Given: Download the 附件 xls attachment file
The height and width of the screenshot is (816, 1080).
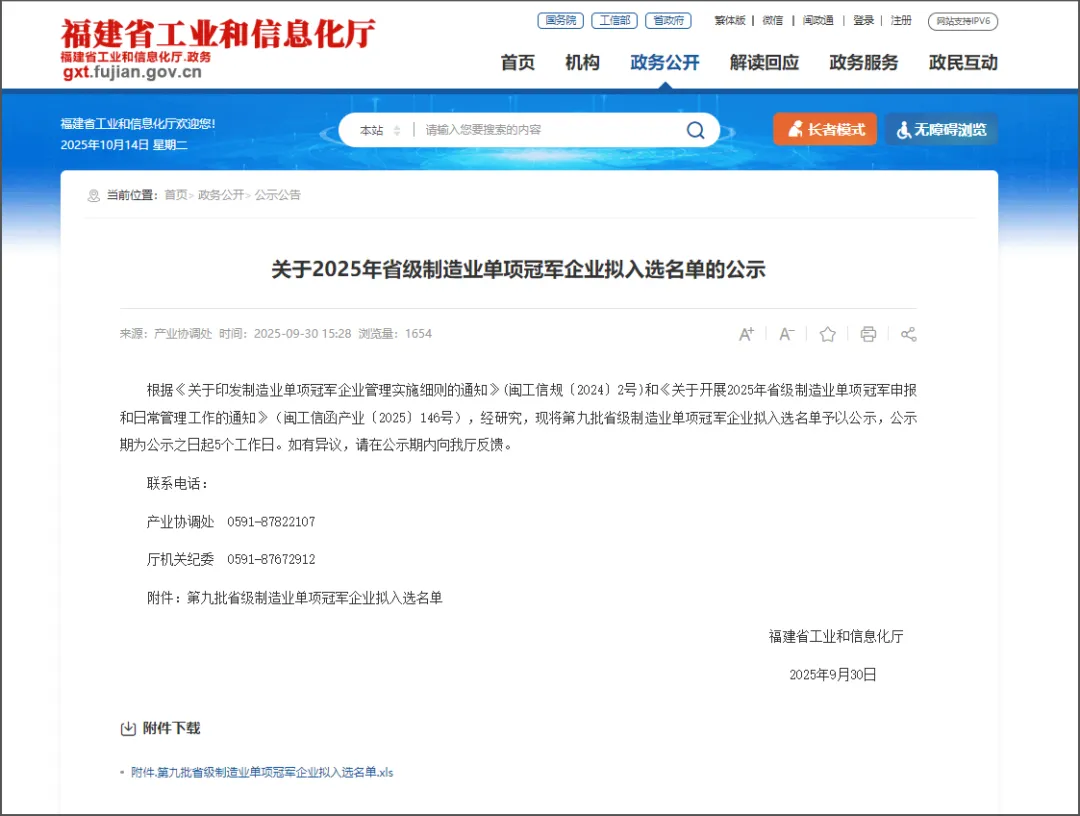Looking at the screenshot, I should tap(262, 772).
